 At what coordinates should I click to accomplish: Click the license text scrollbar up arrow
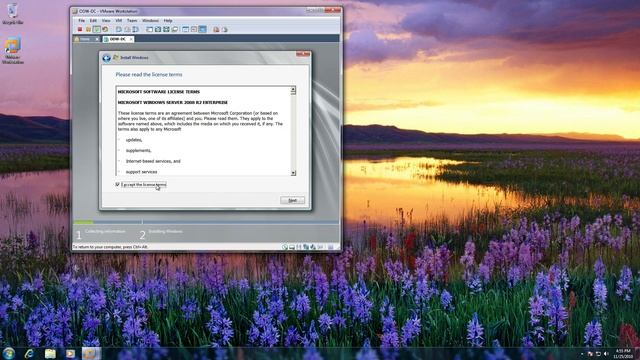pyautogui.click(x=293, y=89)
